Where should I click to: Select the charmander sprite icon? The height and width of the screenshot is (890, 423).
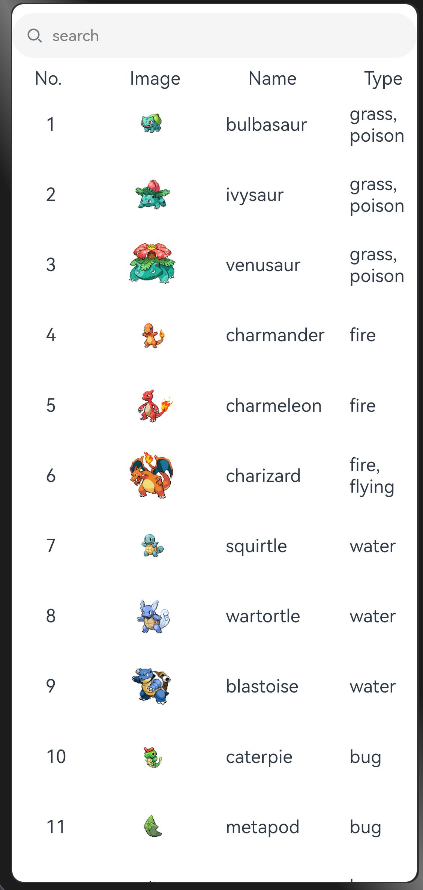pyautogui.click(x=153, y=335)
